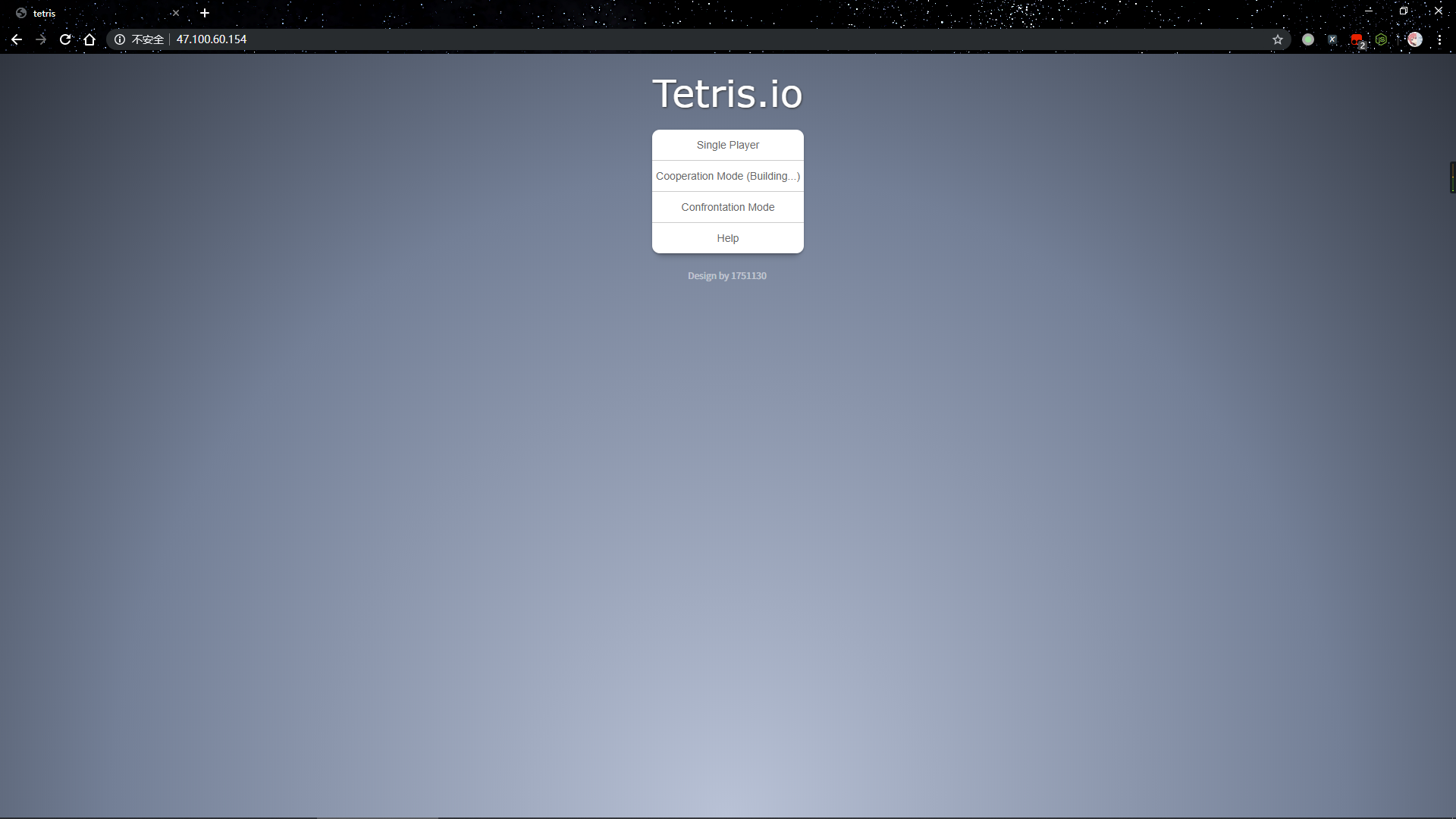The width and height of the screenshot is (1456, 819).
Task: Open the red extension with badge 2
Action: click(1357, 39)
